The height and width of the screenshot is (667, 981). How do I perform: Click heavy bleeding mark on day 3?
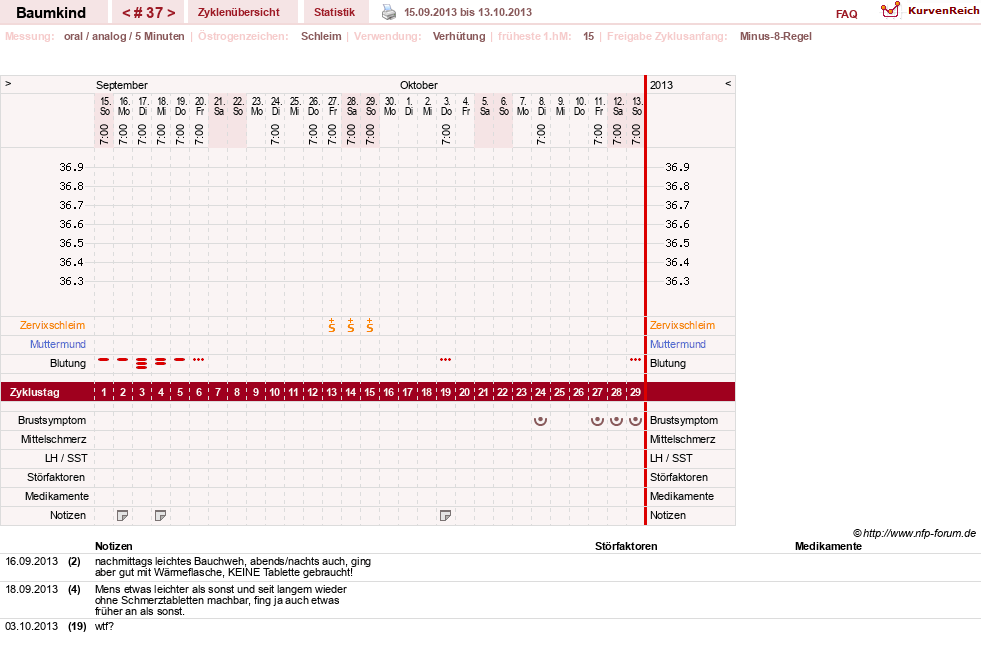(x=142, y=363)
